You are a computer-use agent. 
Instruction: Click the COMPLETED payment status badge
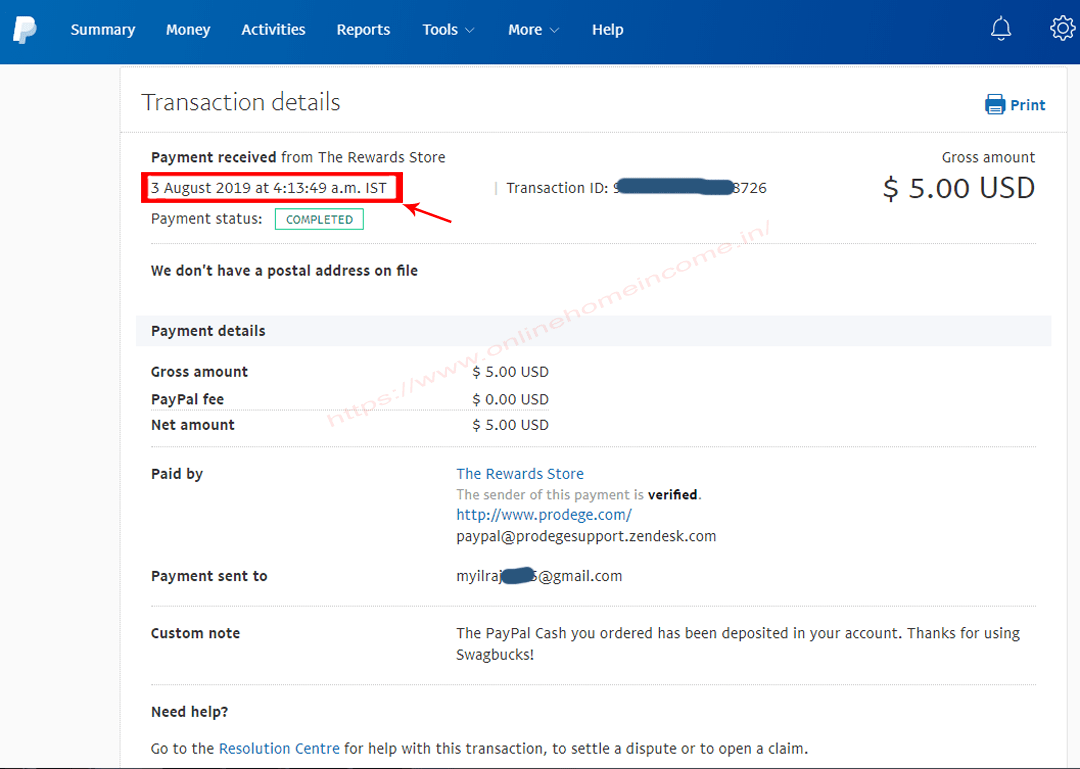pos(319,219)
